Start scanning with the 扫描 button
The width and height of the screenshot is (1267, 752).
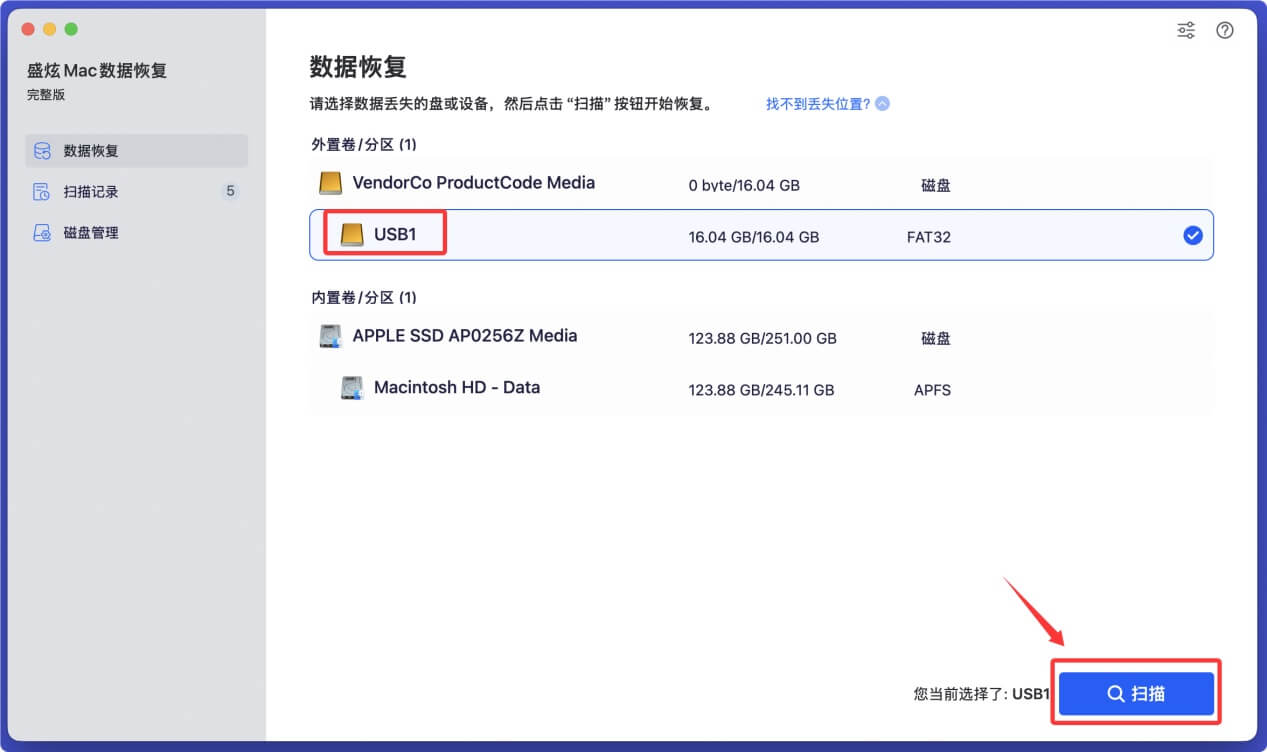(x=1135, y=692)
